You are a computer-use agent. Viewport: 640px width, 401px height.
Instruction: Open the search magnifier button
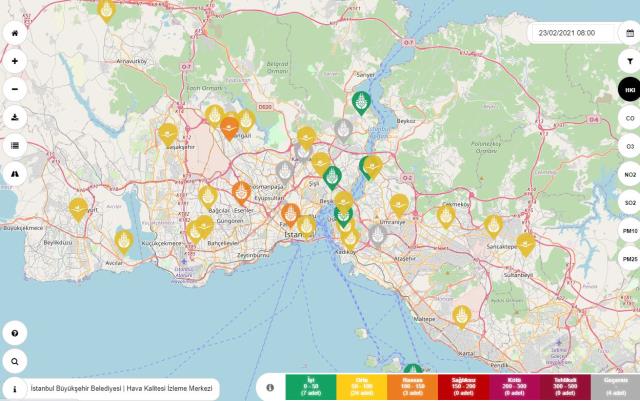coord(15,361)
